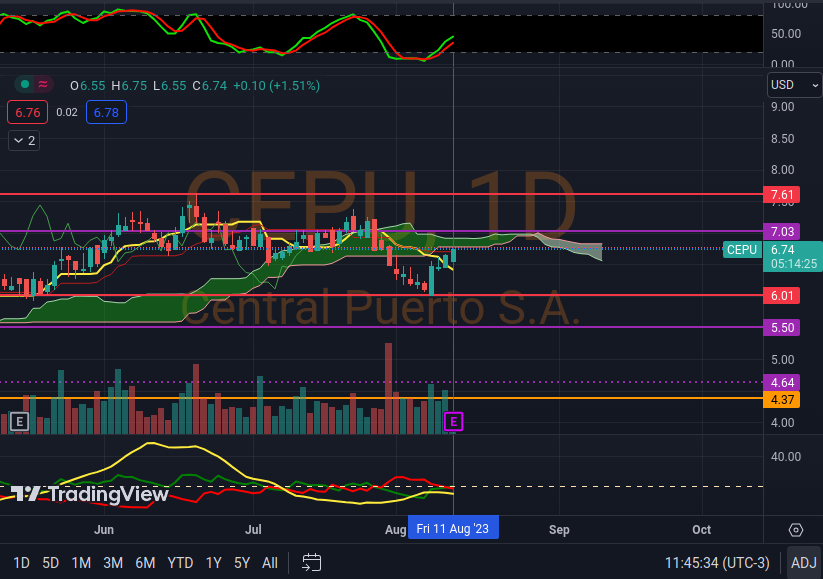
Task: Select the 6M time range
Action: click(145, 563)
